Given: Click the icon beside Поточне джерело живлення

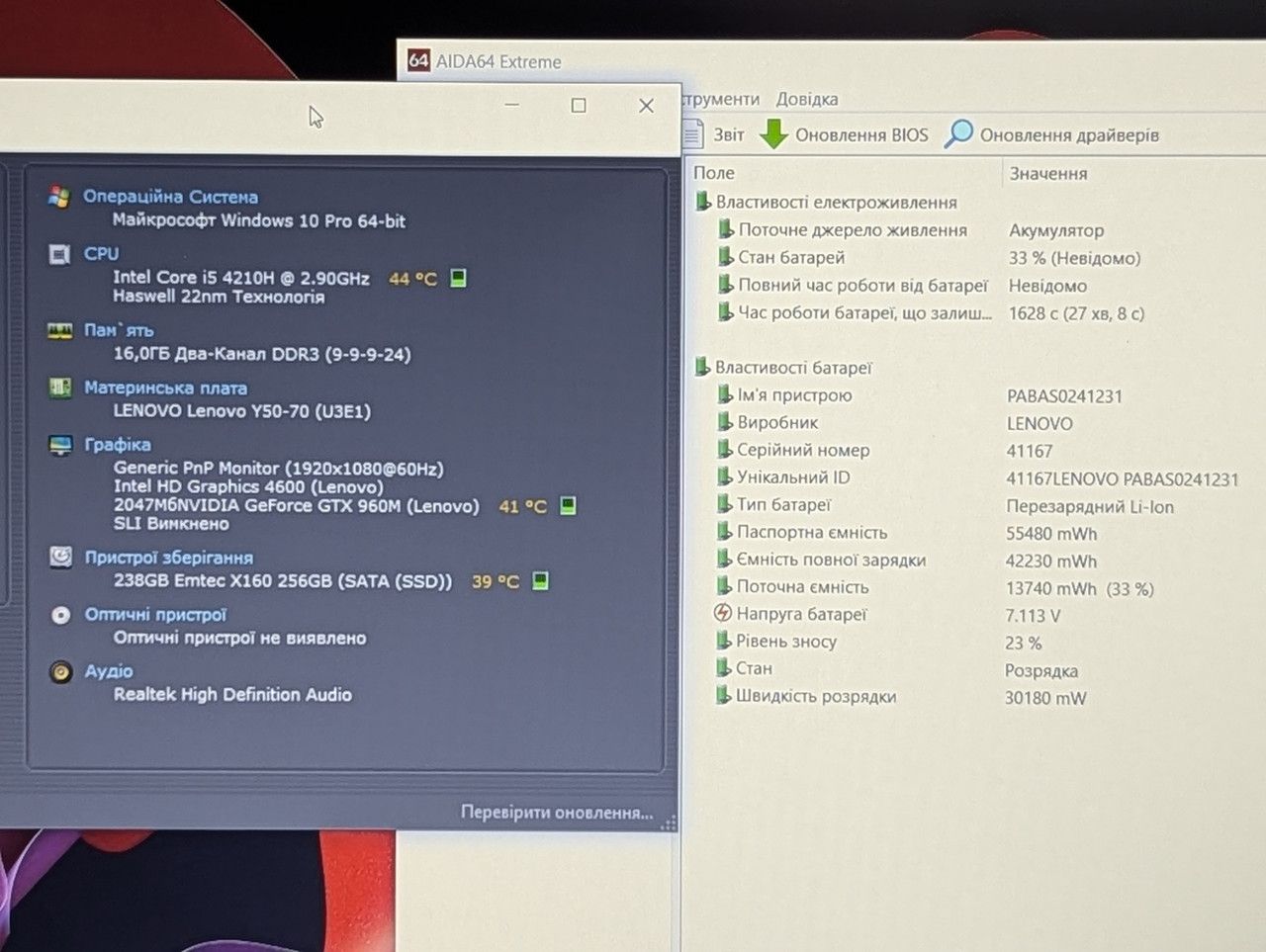Looking at the screenshot, I should click(x=726, y=229).
